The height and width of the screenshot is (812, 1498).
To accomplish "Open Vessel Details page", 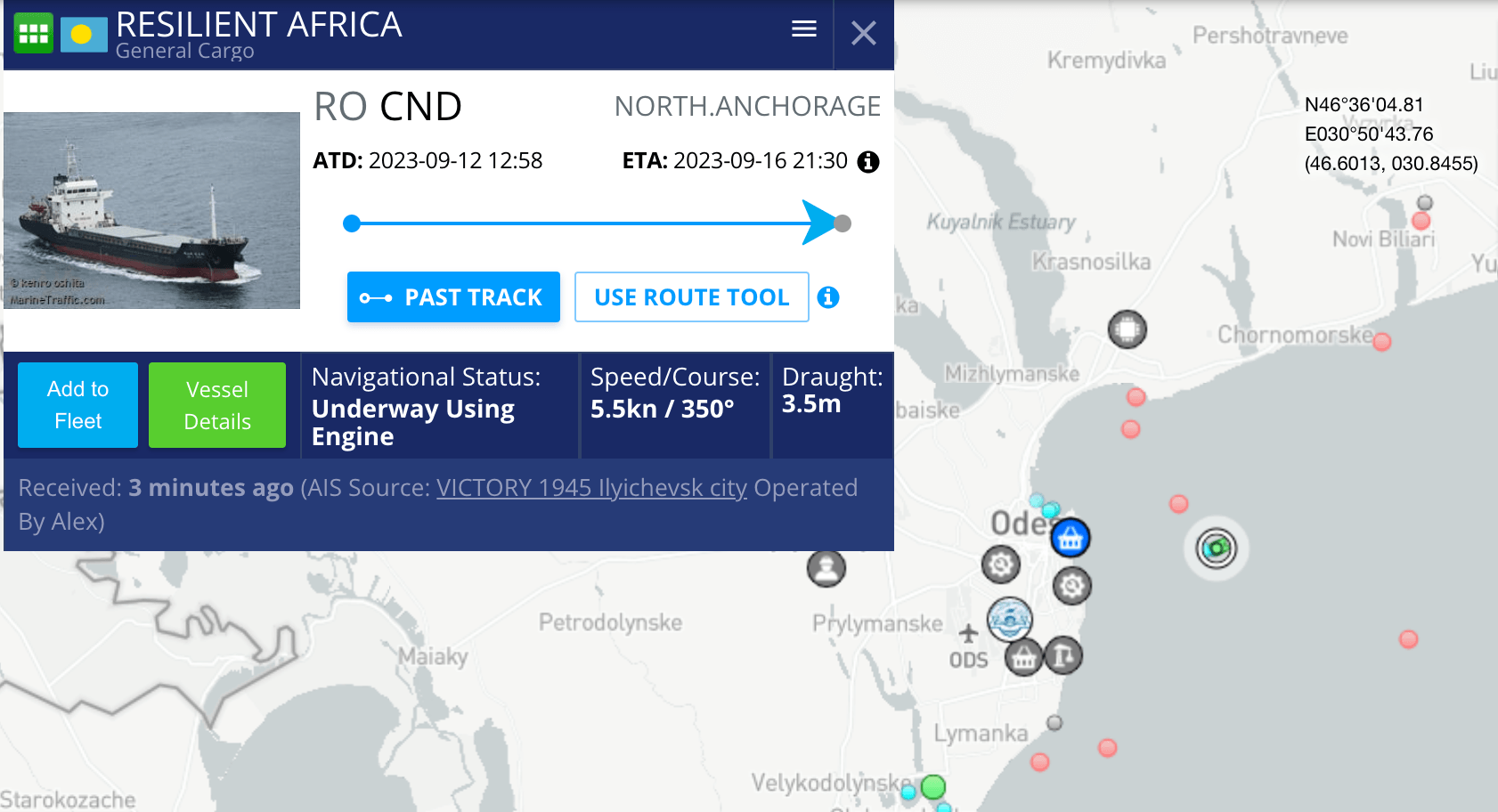I will [217, 405].
